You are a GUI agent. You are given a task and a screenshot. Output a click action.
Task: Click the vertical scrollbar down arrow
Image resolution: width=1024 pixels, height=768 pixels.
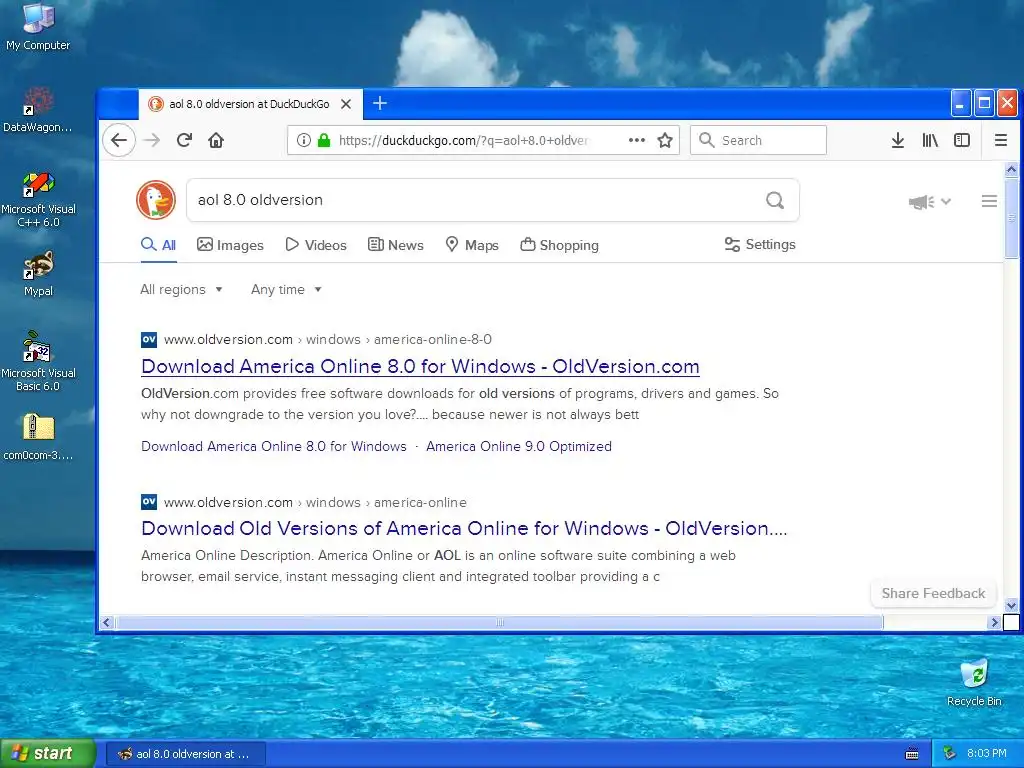pyautogui.click(x=1011, y=606)
